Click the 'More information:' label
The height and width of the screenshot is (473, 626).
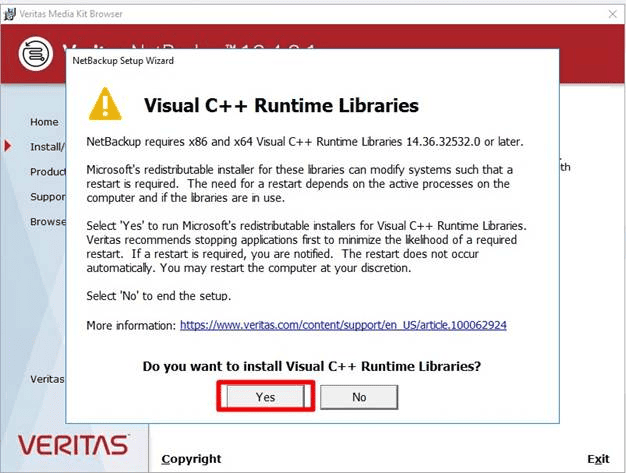(131, 325)
